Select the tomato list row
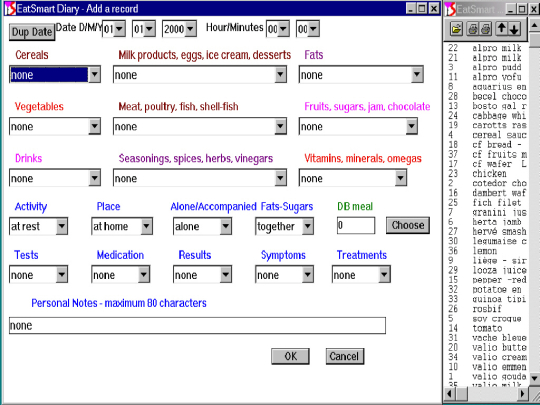This screenshot has height=405, width=540. [486, 328]
